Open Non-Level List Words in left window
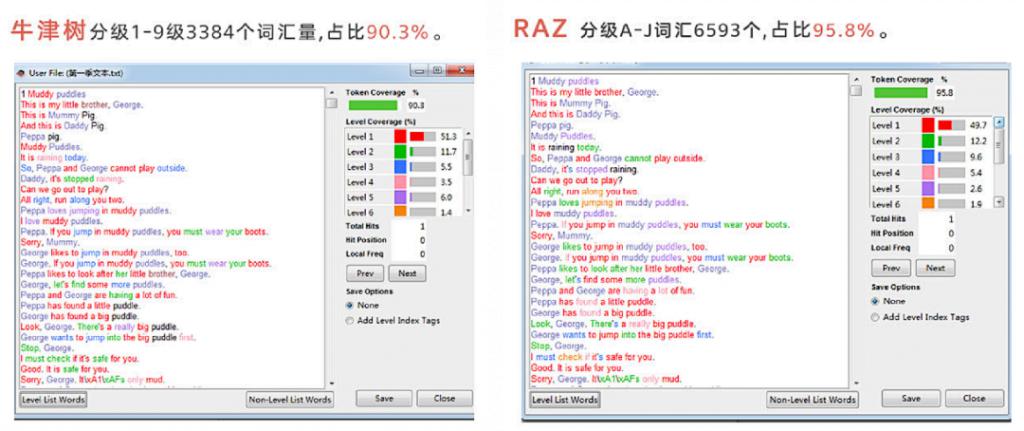1024x431 pixels. [x=290, y=400]
